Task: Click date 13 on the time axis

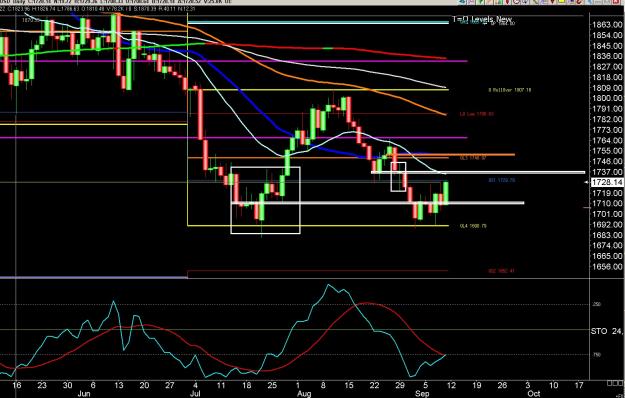Action: (119, 385)
